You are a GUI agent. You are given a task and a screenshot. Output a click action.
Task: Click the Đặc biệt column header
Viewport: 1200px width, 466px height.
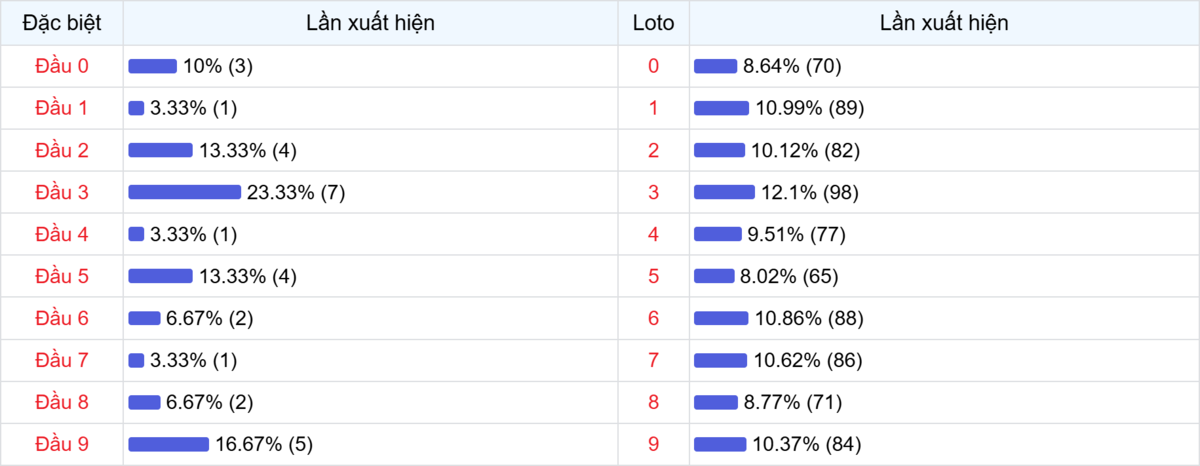tap(62, 23)
